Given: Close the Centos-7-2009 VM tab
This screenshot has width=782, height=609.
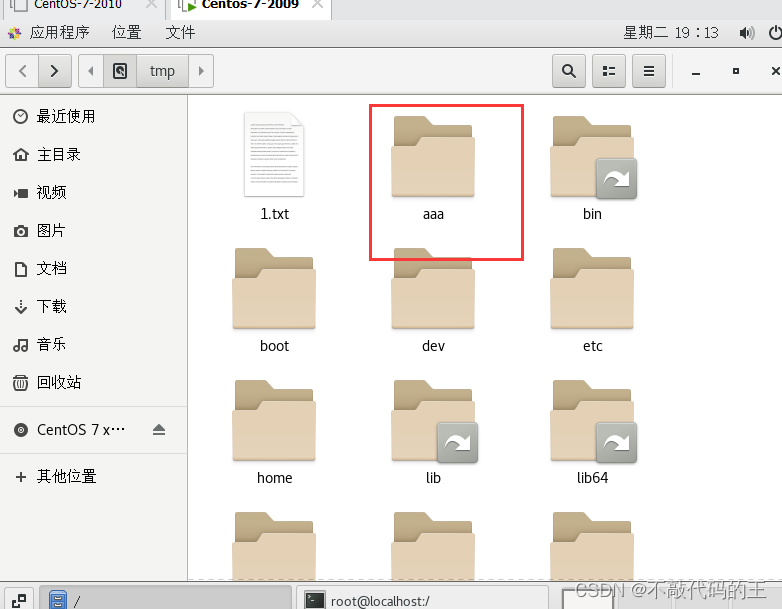Looking at the screenshot, I should pyautogui.click(x=317, y=4).
